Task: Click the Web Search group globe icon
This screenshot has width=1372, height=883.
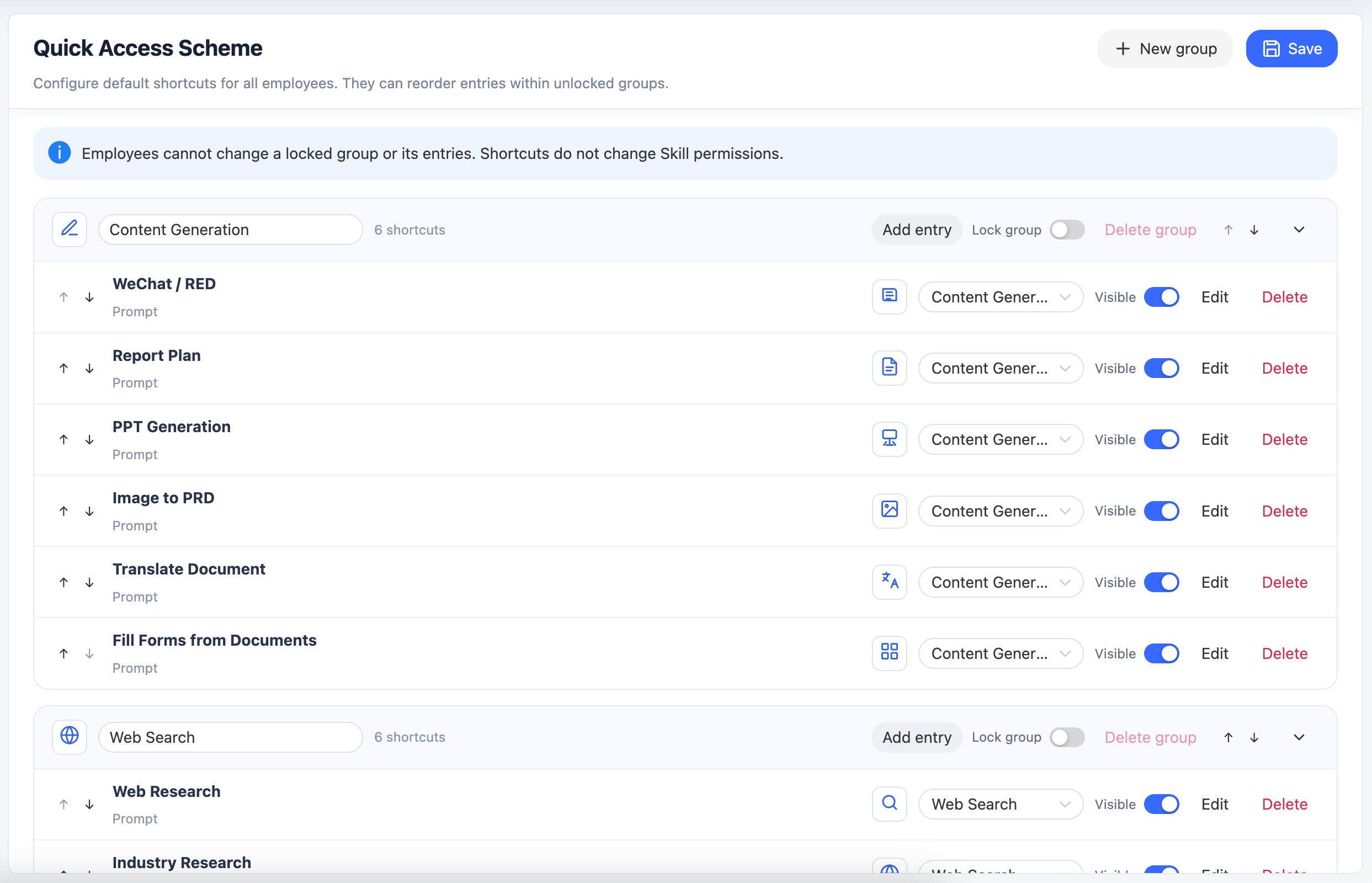Action: tap(70, 737)
